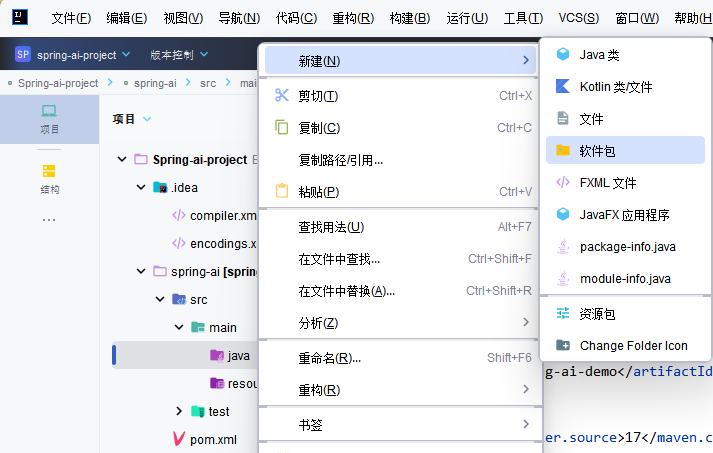The height and width of the screenshot is (453, 713).
Task: Click the 文件 document icon
Action: click(563, 118)
